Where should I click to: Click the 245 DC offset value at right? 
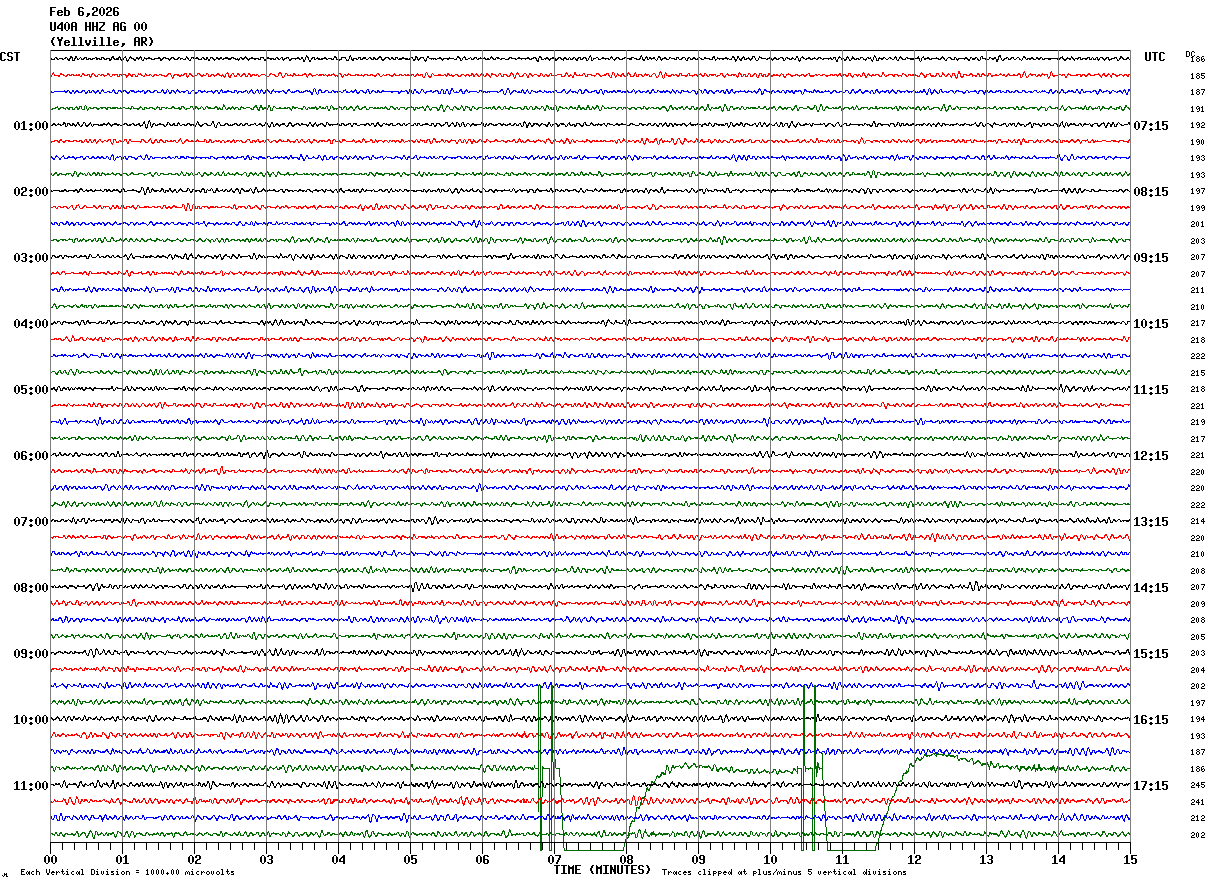point(1197,786)
